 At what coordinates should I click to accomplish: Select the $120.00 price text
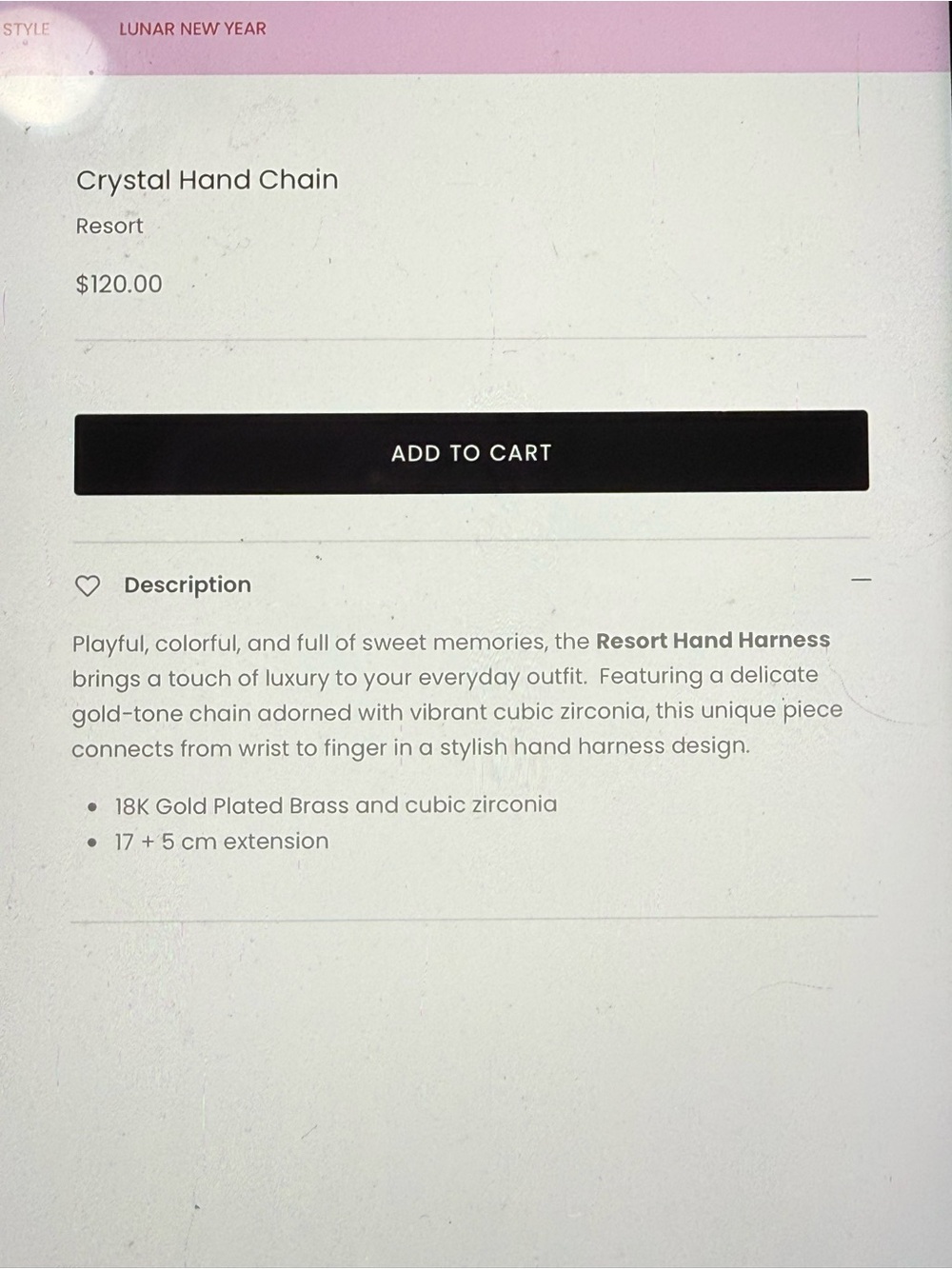[x=119, y=284]
